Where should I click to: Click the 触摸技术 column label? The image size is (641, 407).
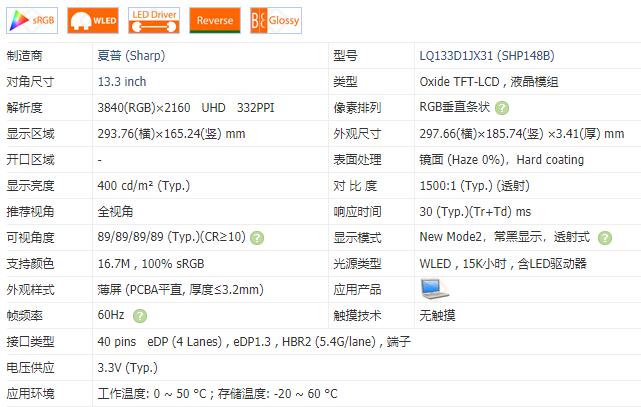[x=357, y=315]
